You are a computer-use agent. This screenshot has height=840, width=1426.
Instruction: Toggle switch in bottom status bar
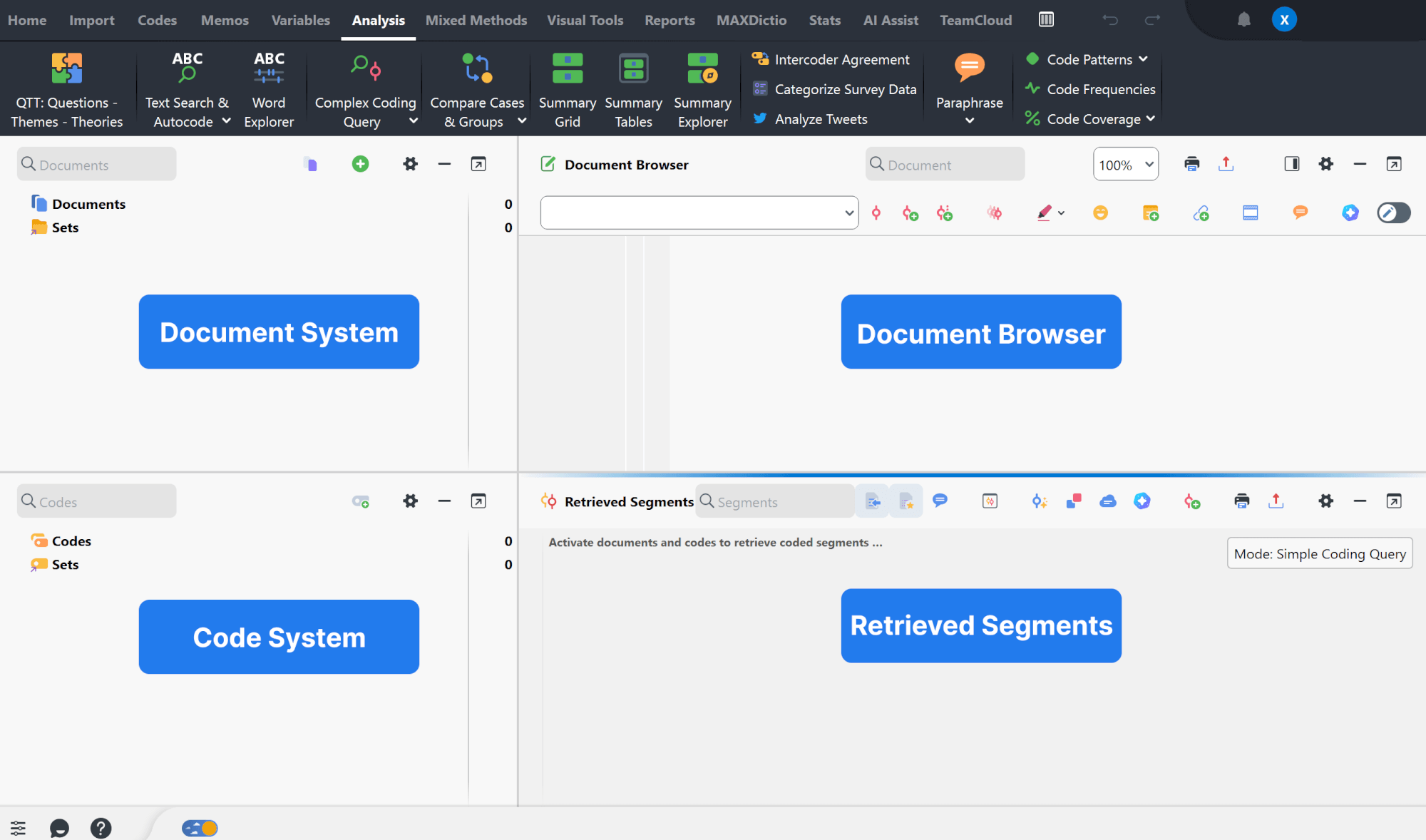click(x=200, y=828)
